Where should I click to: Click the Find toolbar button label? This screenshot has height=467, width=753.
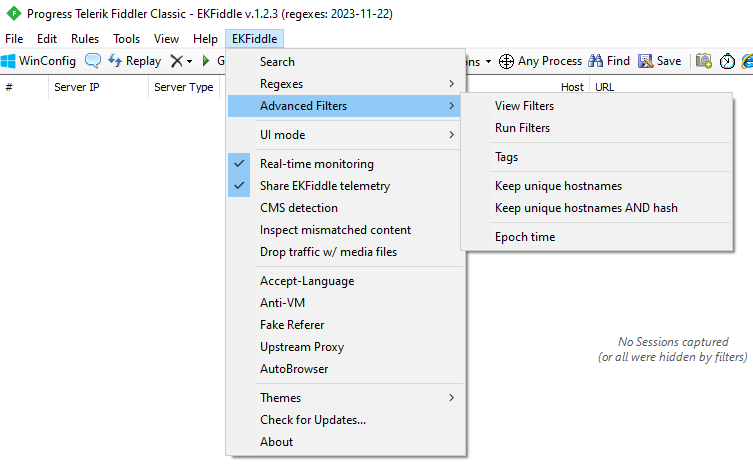(618, 61)
